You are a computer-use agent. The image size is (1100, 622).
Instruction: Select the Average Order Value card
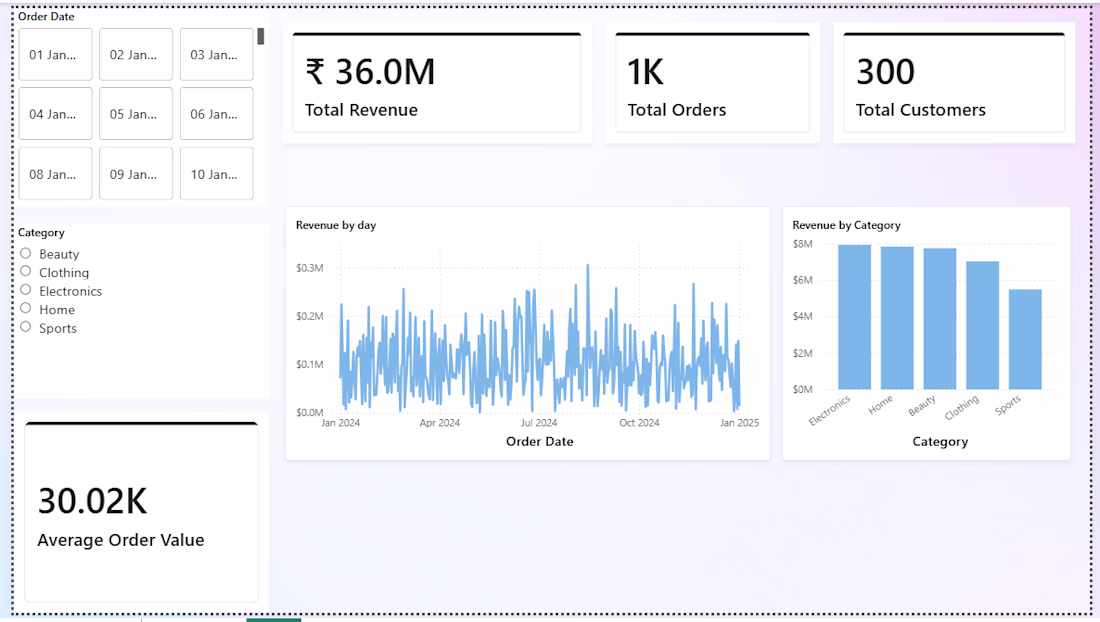pyautogui.click(x=142, y=512)
